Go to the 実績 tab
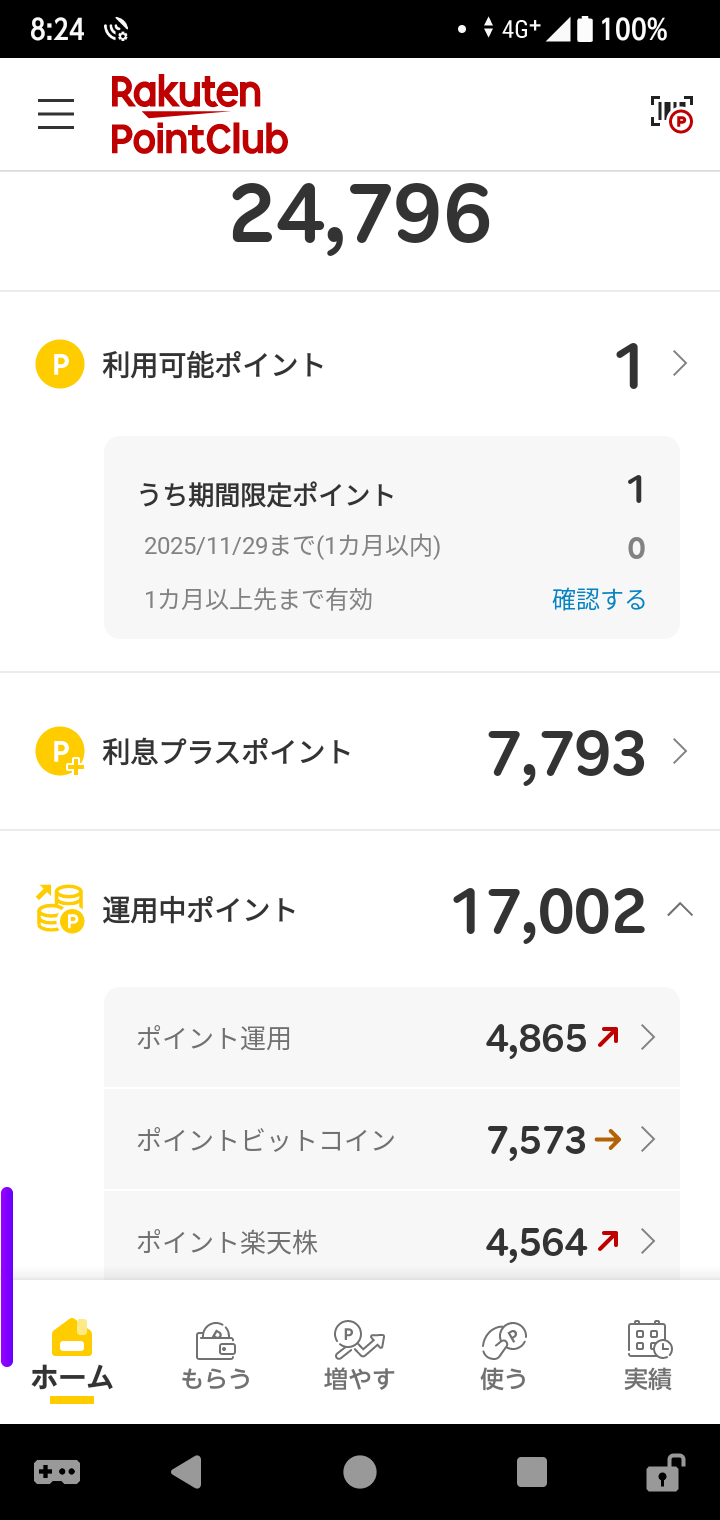 click(x=648, y=1355)
